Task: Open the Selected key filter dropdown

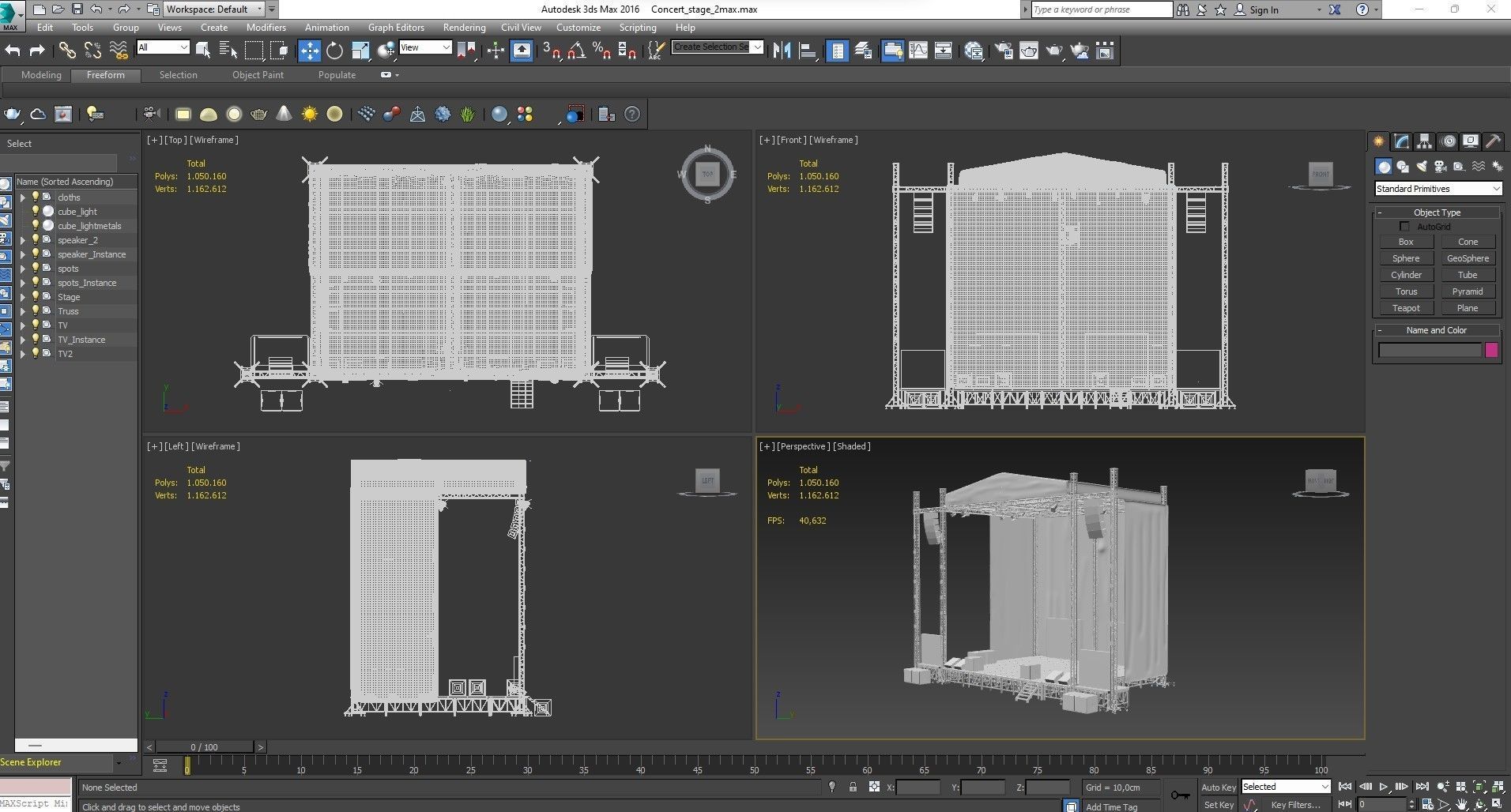Action: tap(1286, 787)
